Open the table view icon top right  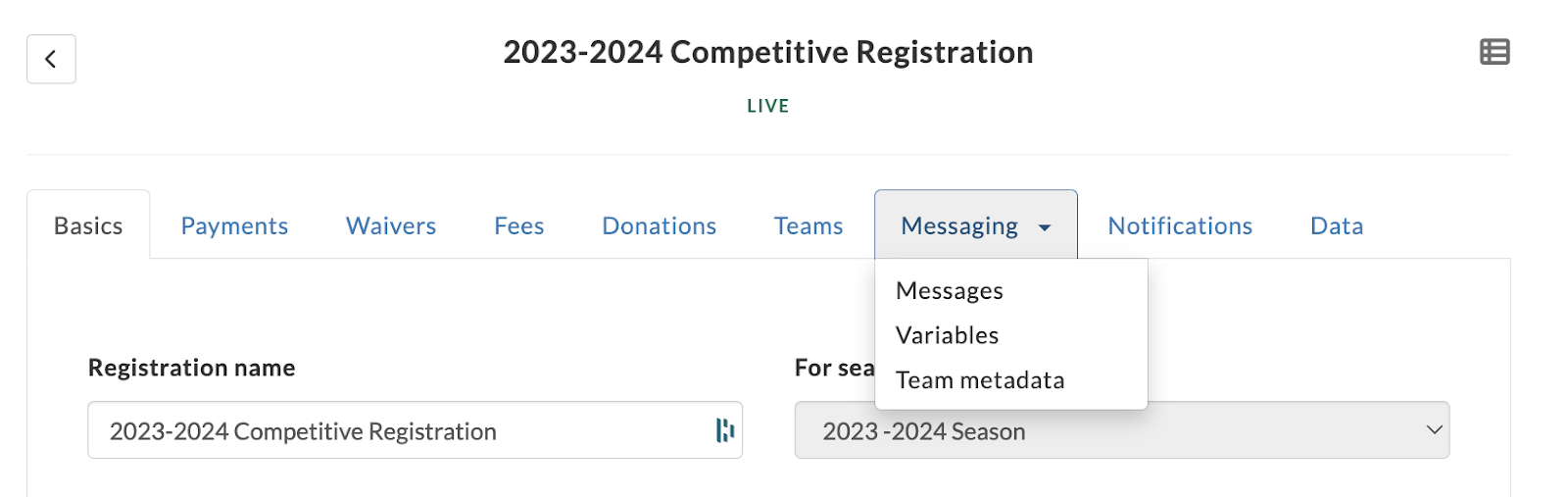pyautogui.click(x=1494, y=52)
